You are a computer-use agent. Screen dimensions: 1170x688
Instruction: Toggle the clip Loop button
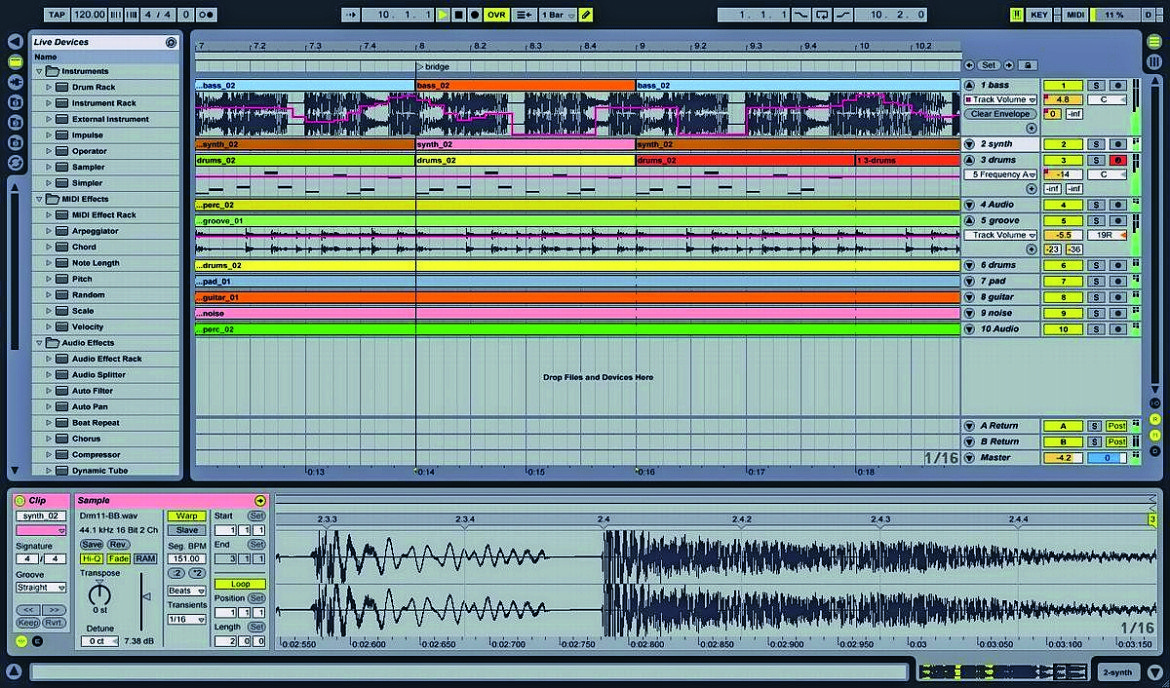pyautogui.click(x=240, y=584)
